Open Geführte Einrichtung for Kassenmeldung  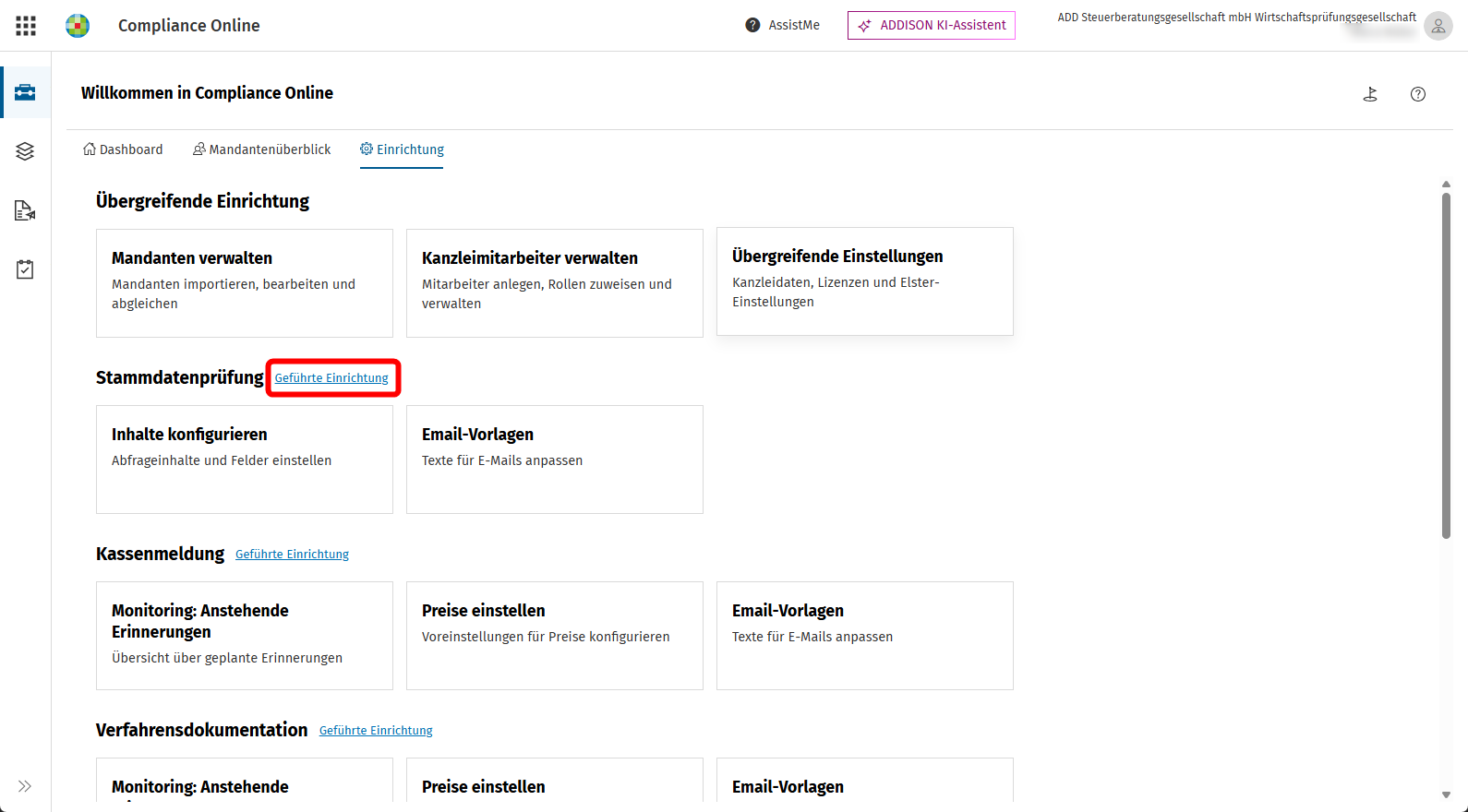coord(292,555)
